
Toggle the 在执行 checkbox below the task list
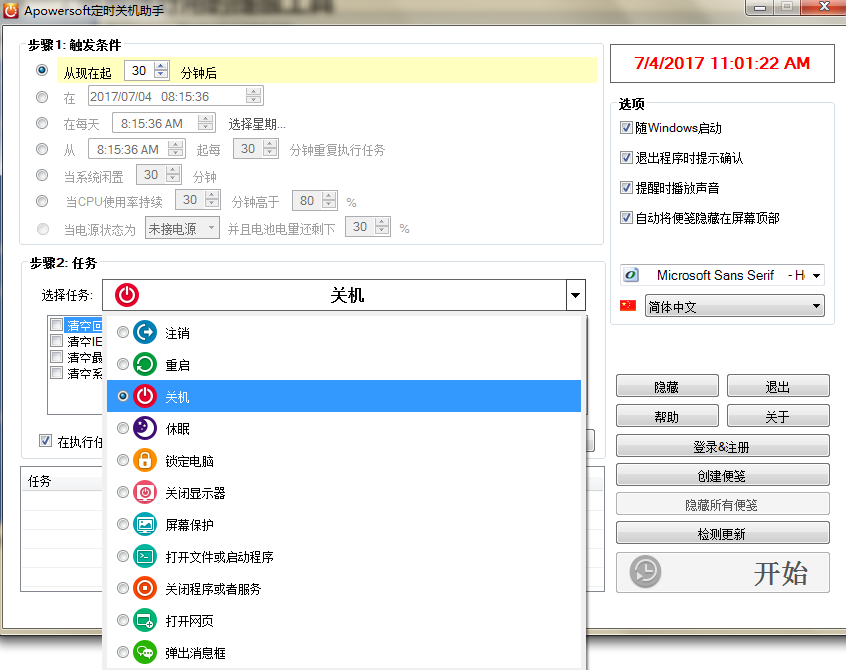pyautogui.click(x=45, y=440)
